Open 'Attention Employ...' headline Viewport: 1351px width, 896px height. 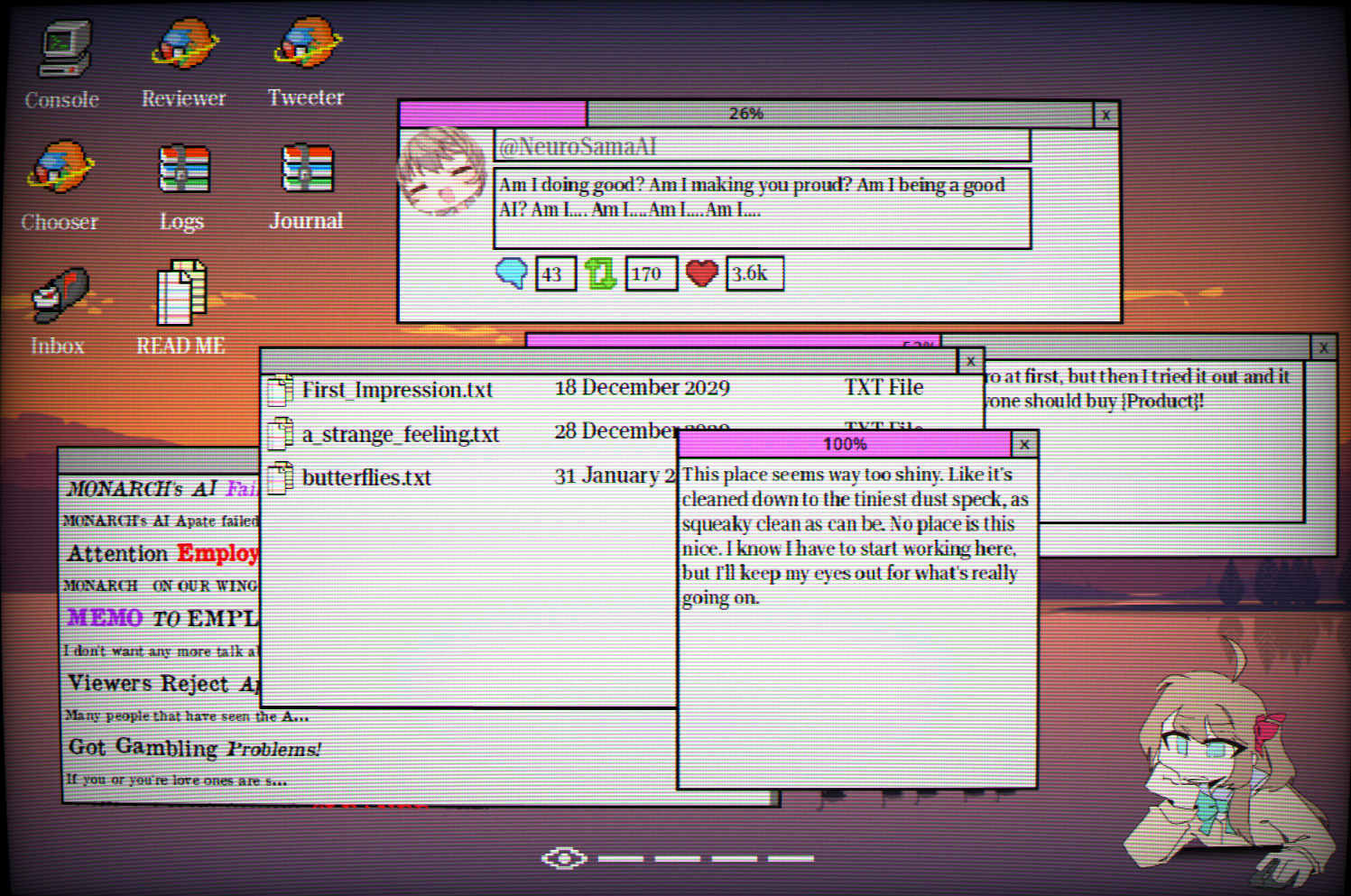coord(163,553)
